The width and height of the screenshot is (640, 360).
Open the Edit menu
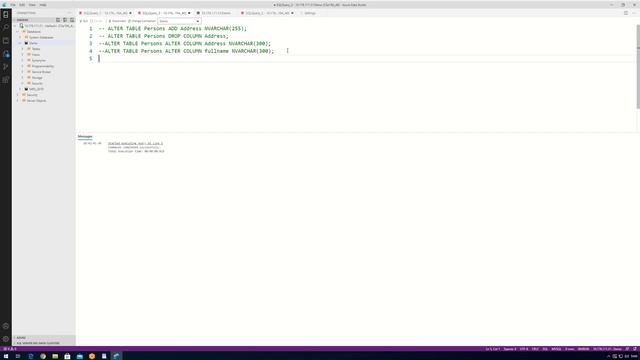coord(22,5)
